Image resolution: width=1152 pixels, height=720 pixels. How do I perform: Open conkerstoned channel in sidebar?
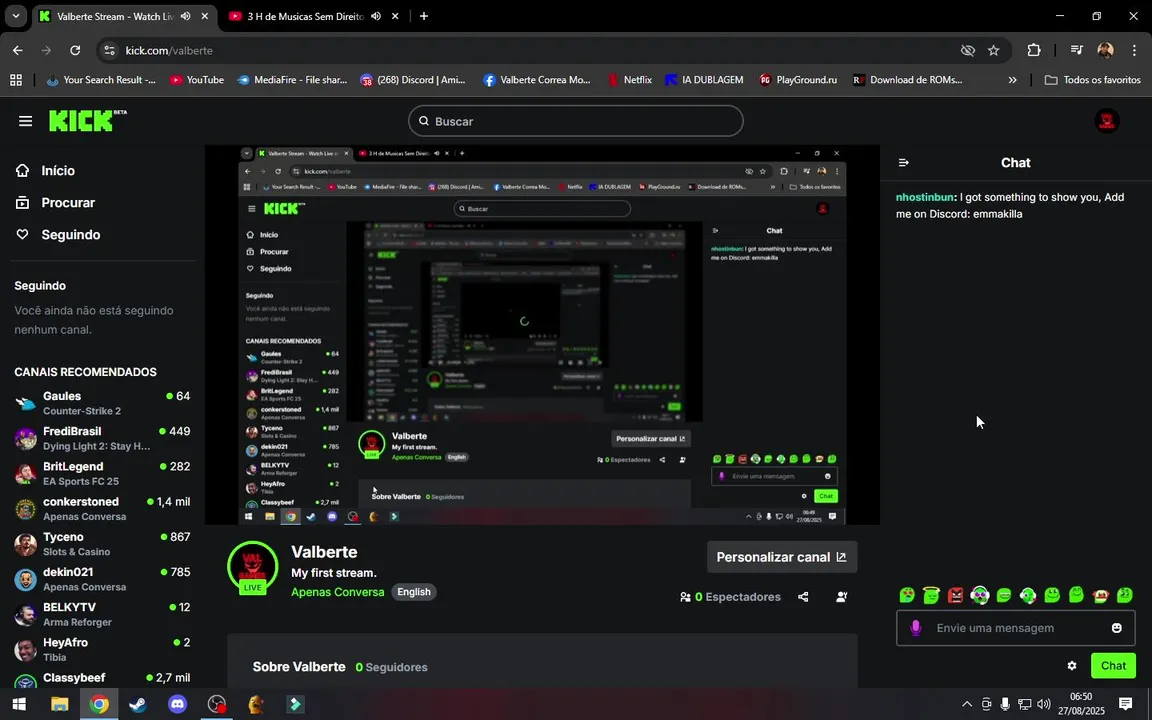(x=102, y=508)
